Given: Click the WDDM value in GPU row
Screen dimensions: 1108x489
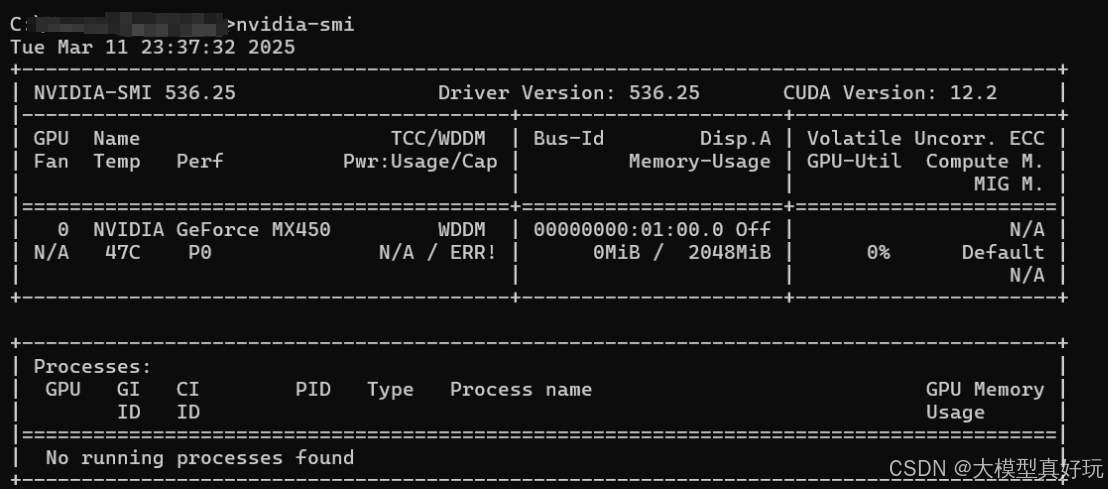Looking at the screenshot, I should point(462,230).
